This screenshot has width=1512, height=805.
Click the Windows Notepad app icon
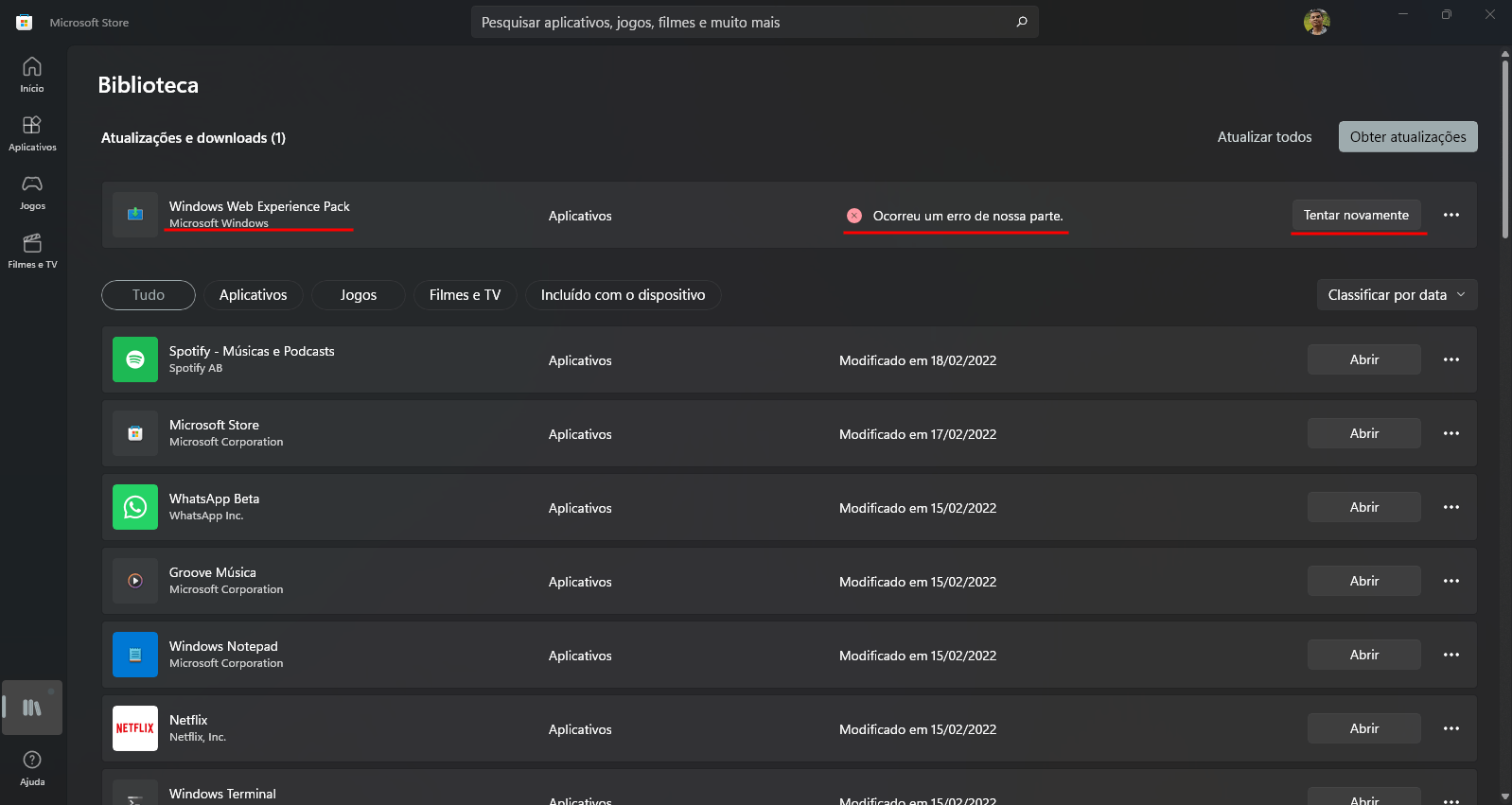(x=135, y=655)
